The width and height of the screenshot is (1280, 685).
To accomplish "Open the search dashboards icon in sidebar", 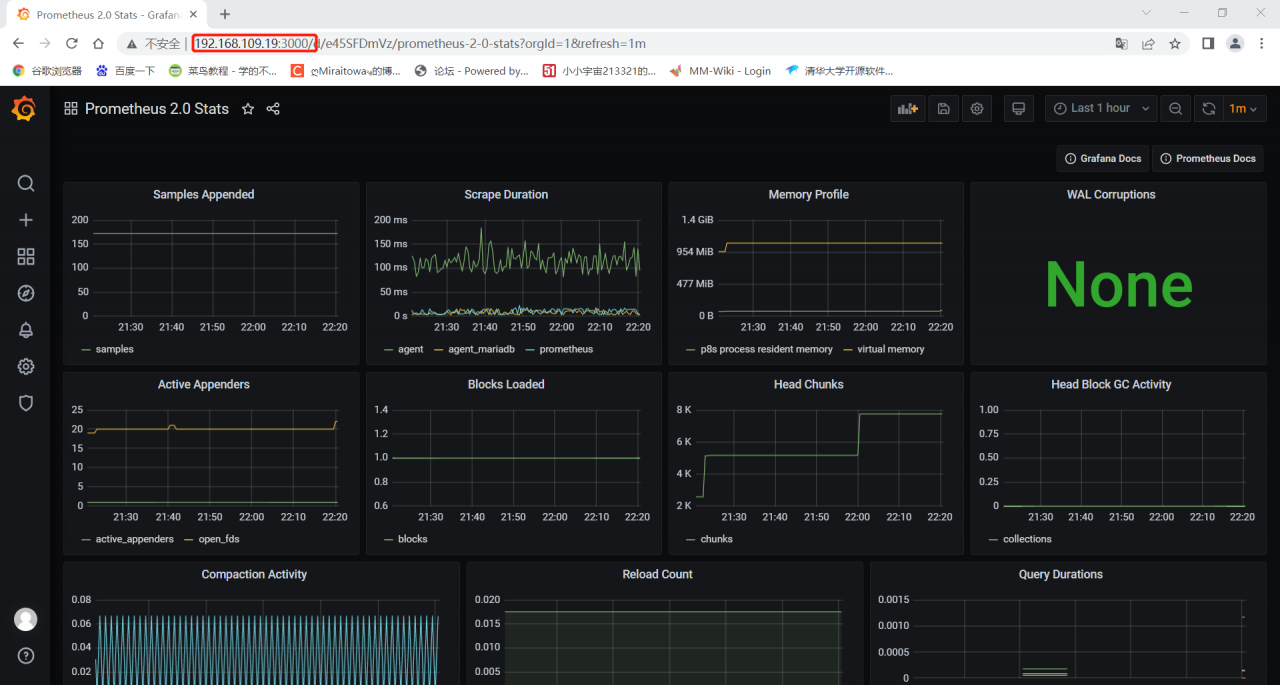I will (x=26, y=184).
